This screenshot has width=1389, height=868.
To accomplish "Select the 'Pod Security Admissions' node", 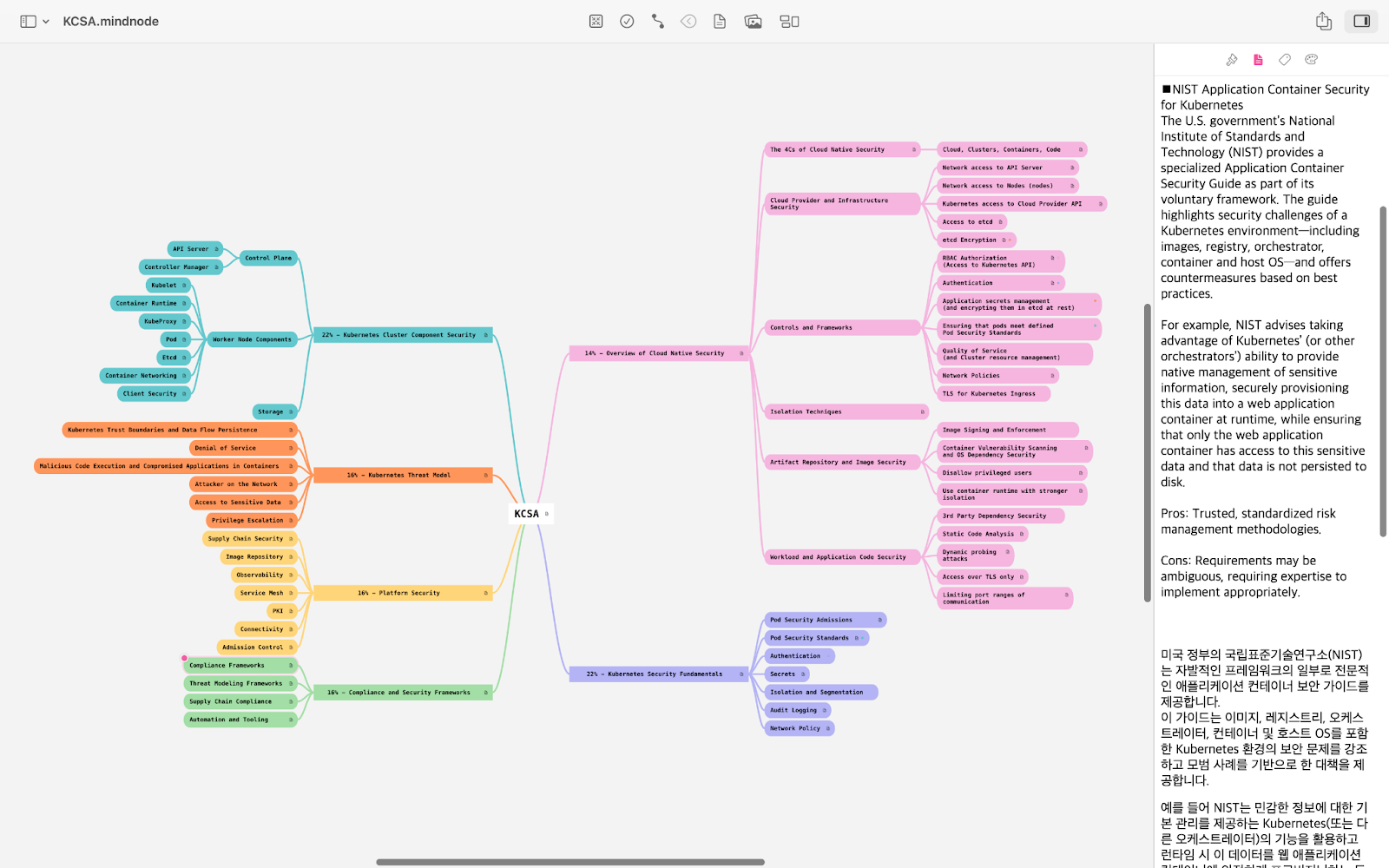I will (x=826, y=620).
